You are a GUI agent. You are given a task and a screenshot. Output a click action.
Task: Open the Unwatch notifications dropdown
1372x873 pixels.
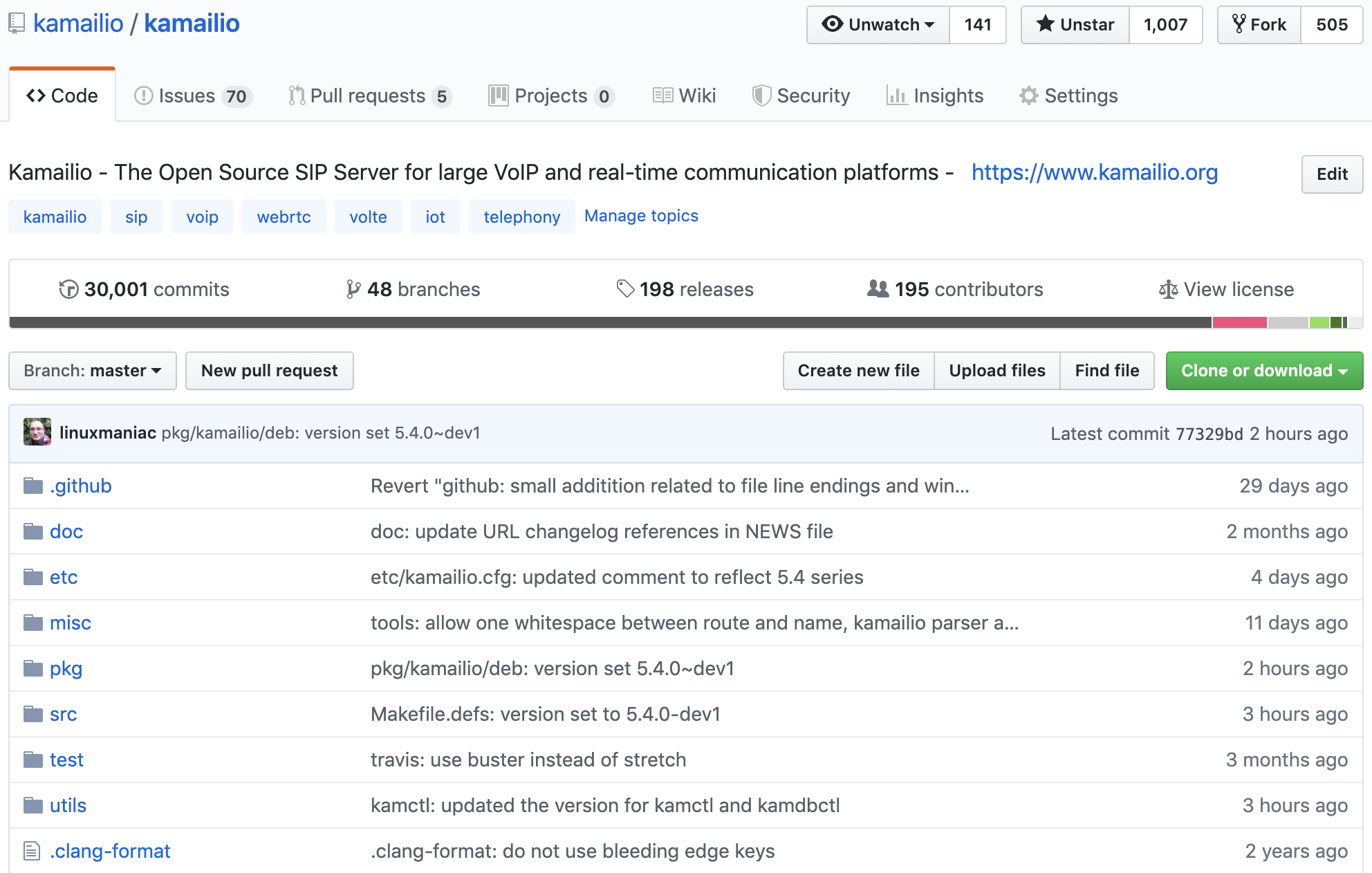[x=878, y=25]
